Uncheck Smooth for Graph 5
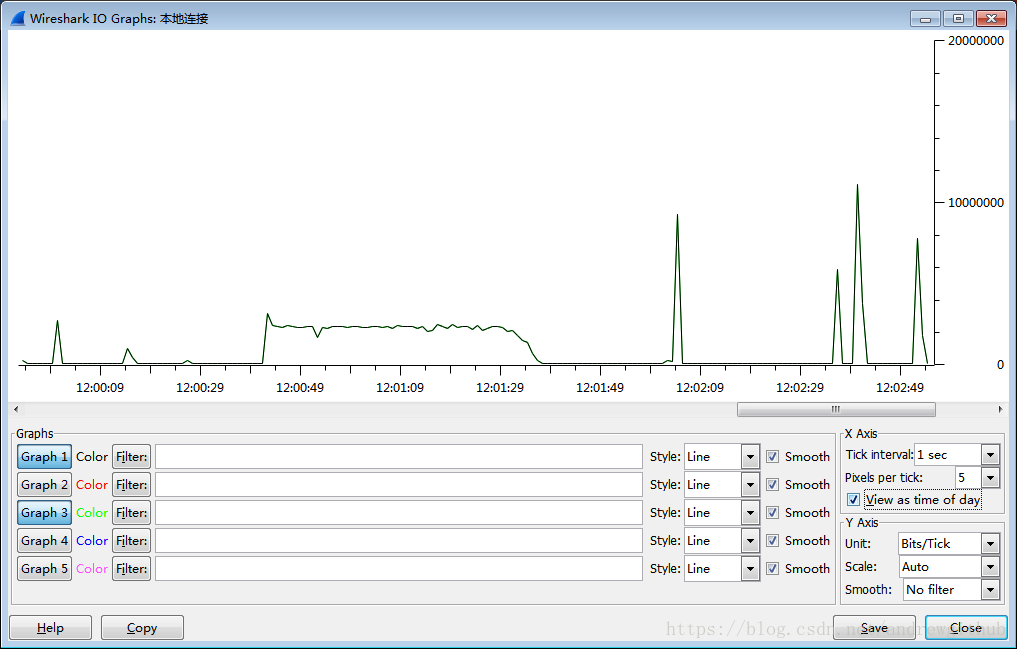The width and height of the screenshot is (1017, 649). (772, 569)
